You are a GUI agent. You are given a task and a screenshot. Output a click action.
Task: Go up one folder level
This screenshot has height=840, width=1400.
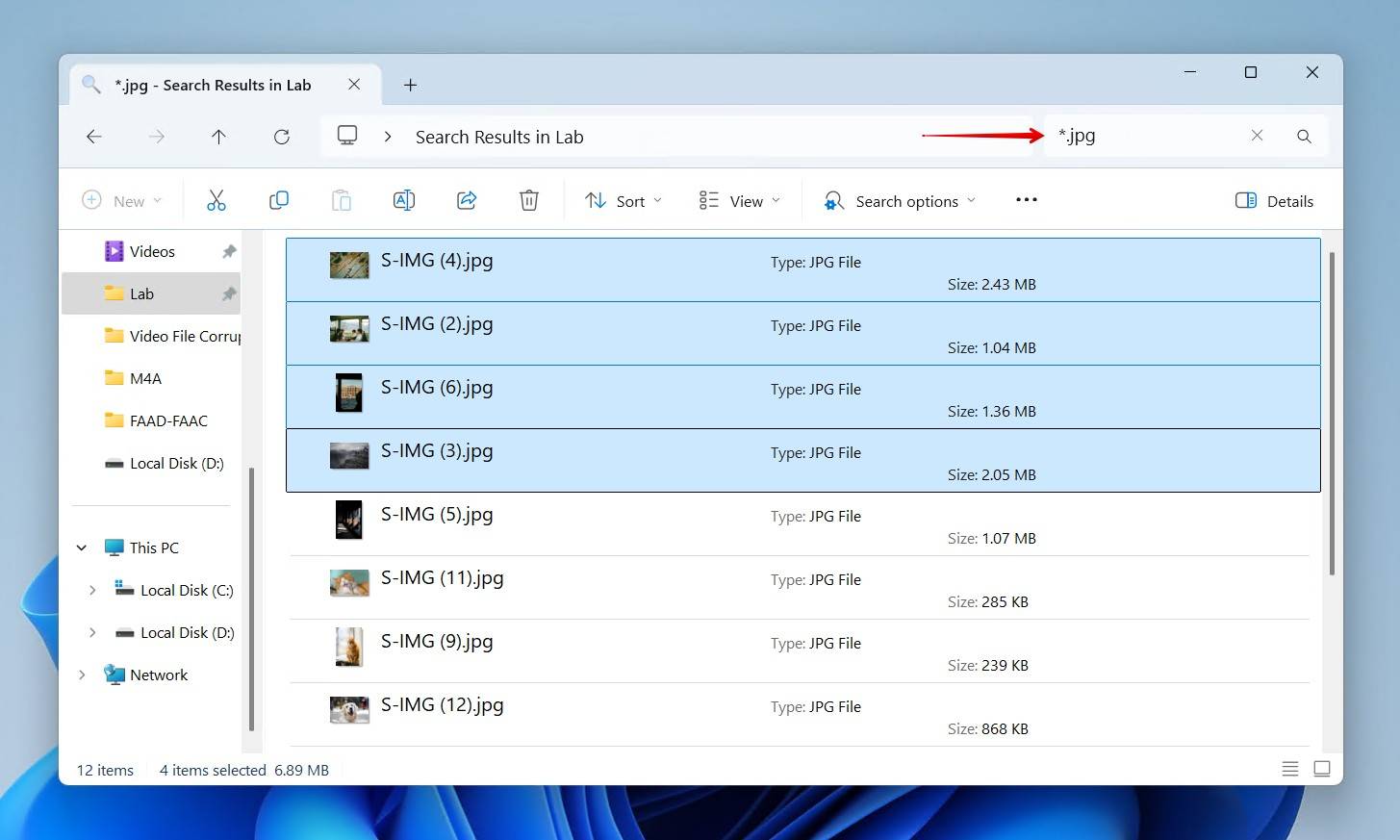[x=218, y=137]
